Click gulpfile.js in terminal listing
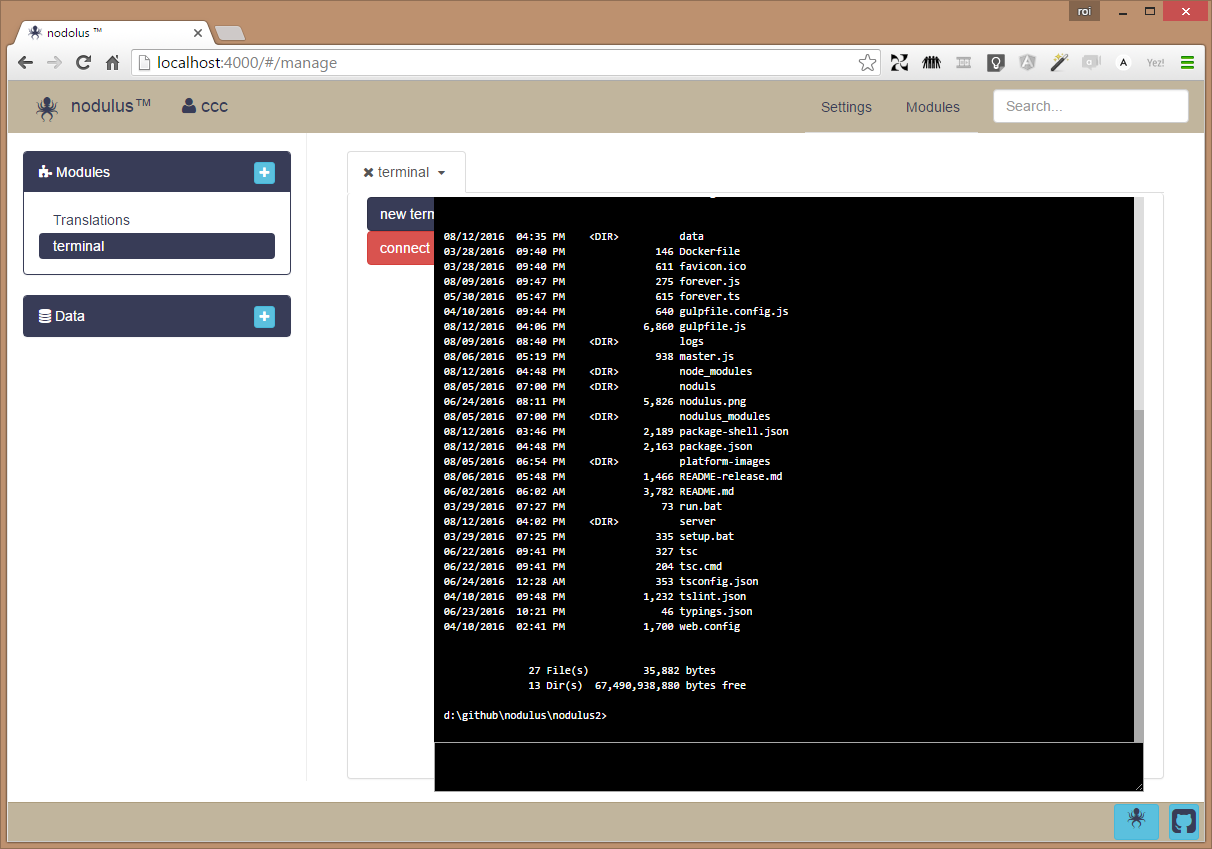Image resolution: width=1212 pixels, height=849 pixels. click(x=712, y=327)
